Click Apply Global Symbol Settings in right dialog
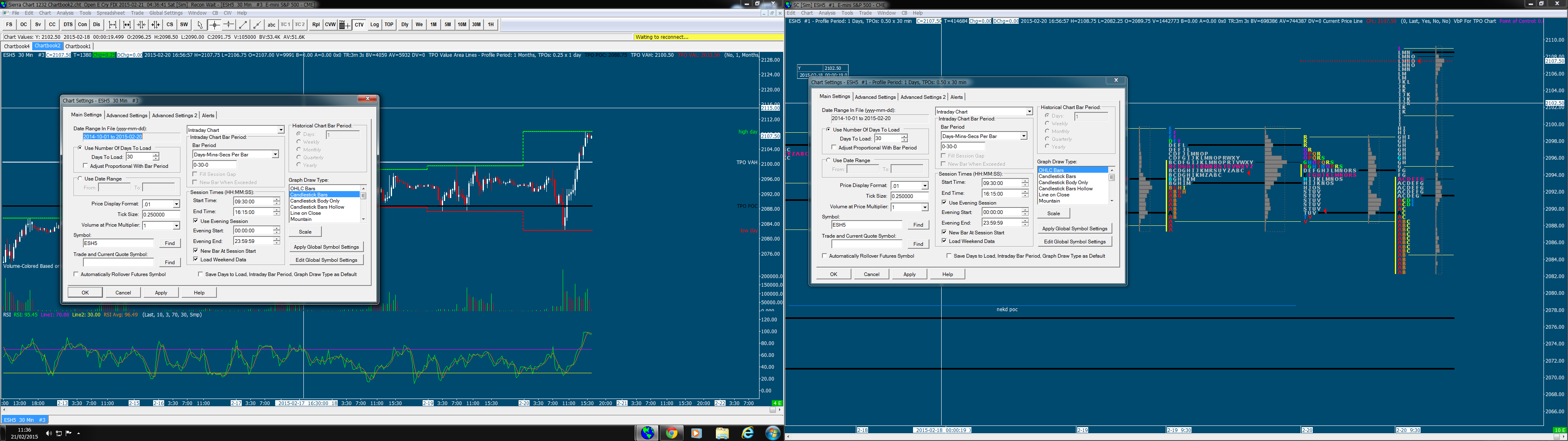 [1074, 228]
